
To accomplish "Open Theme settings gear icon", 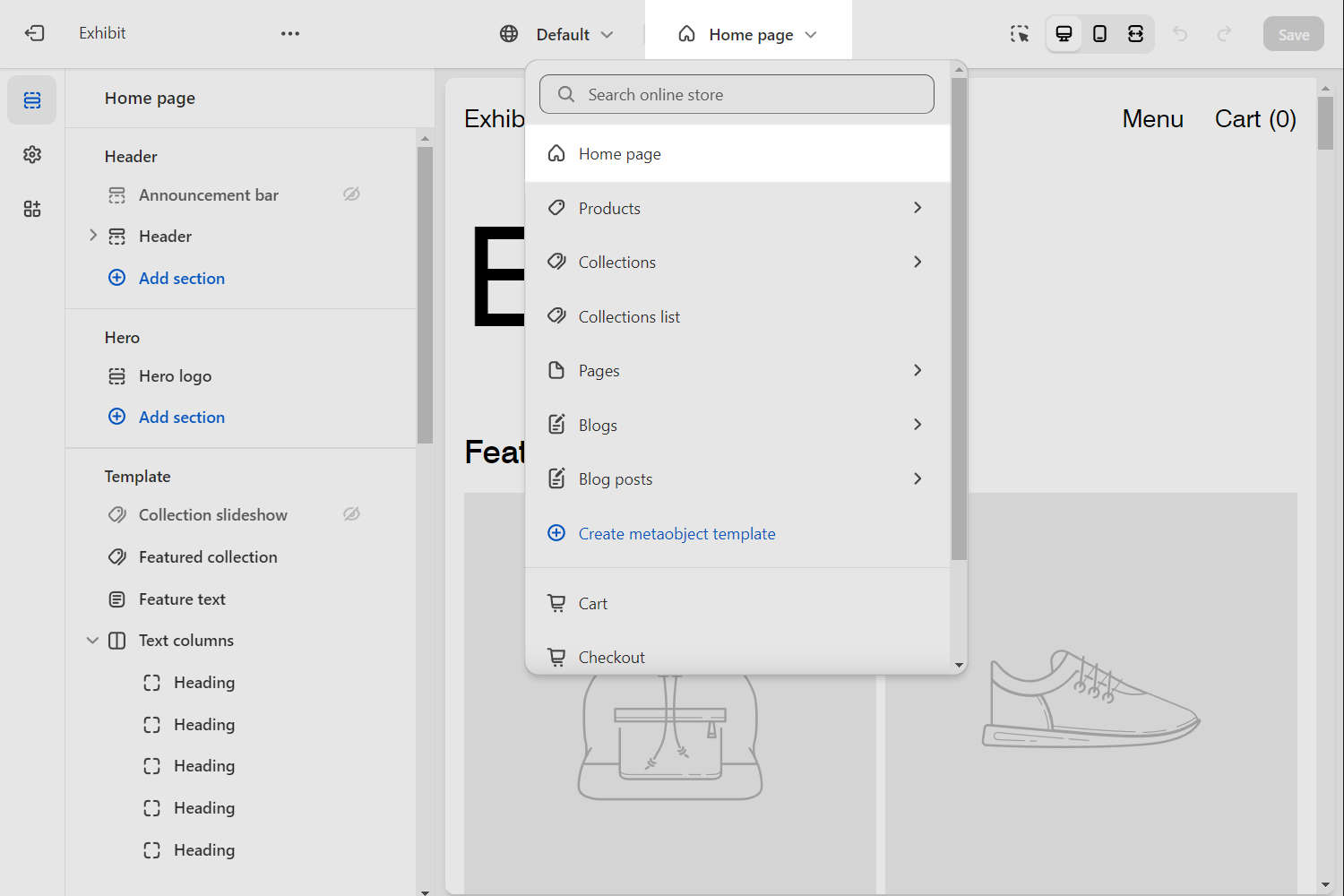I will tap(32, 154).
